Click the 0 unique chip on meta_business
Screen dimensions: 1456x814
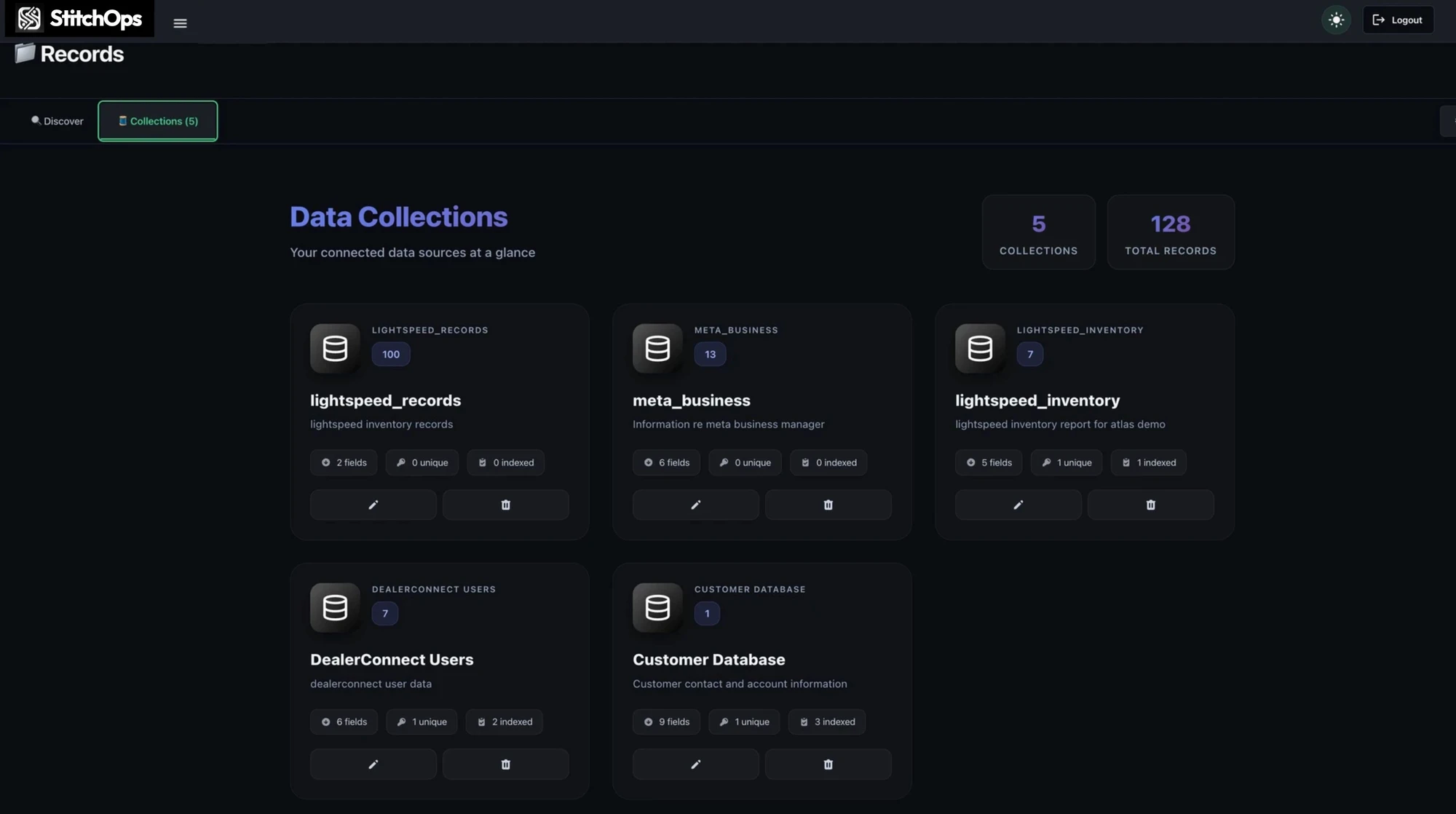tap(745, 463)
